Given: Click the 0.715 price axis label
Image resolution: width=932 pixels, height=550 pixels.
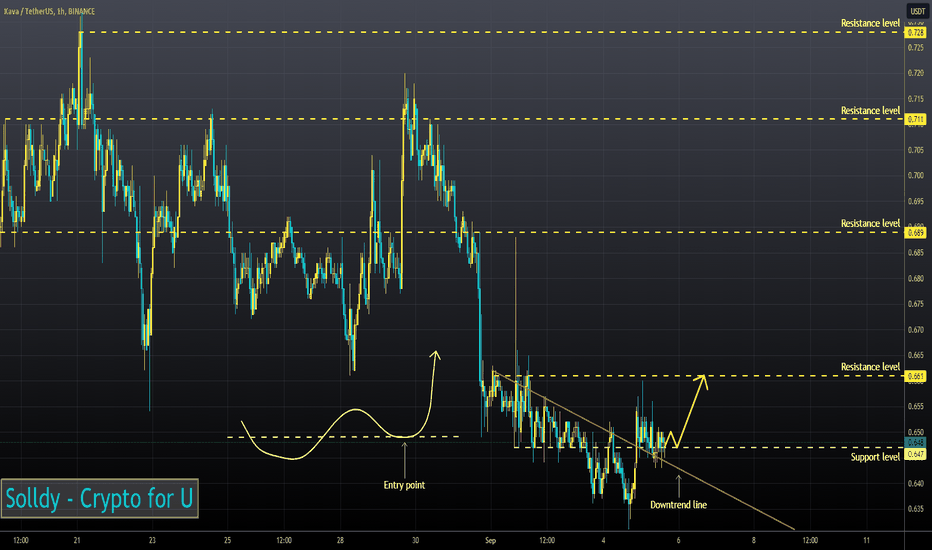Looking at the screenshot, I should click(916, 98).
